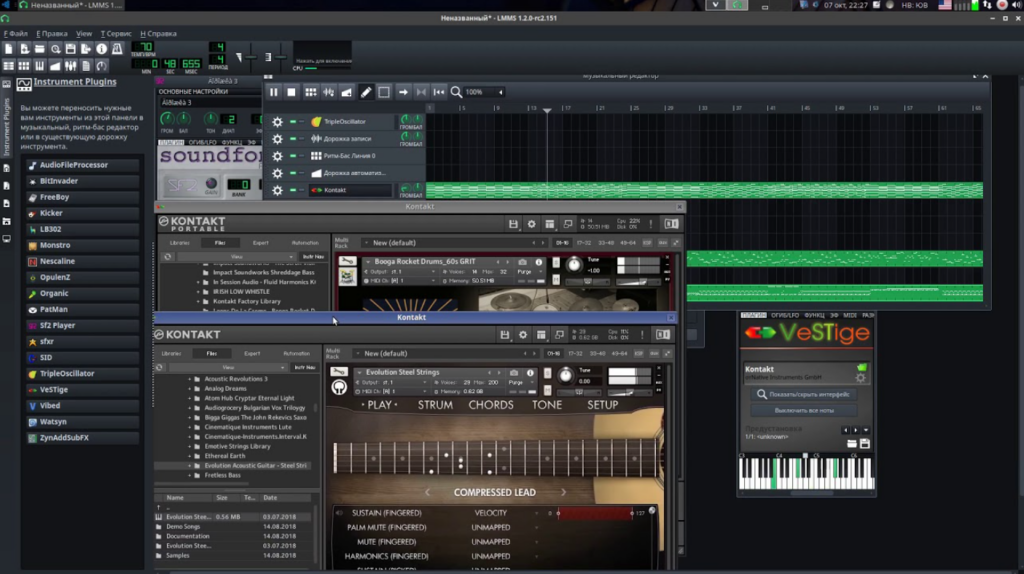Show the FX Mixer window
This screenshot has width=1024, height=574.
click(71, 65)
